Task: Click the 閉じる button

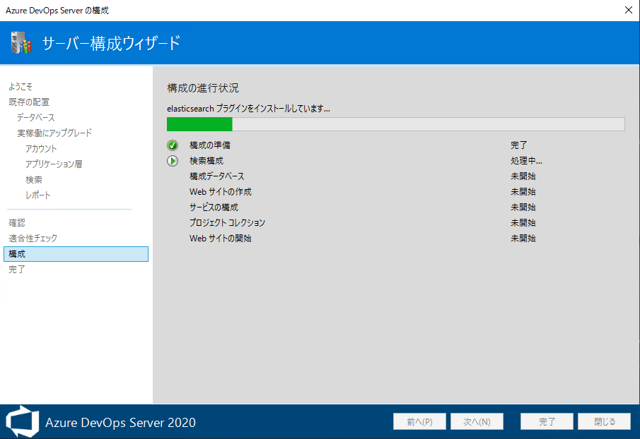Action: point(604,421)
